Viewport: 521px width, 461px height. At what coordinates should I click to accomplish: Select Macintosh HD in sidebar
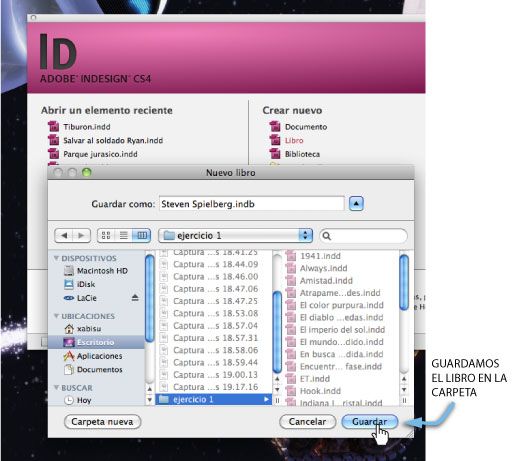click(x=97, y=271)
